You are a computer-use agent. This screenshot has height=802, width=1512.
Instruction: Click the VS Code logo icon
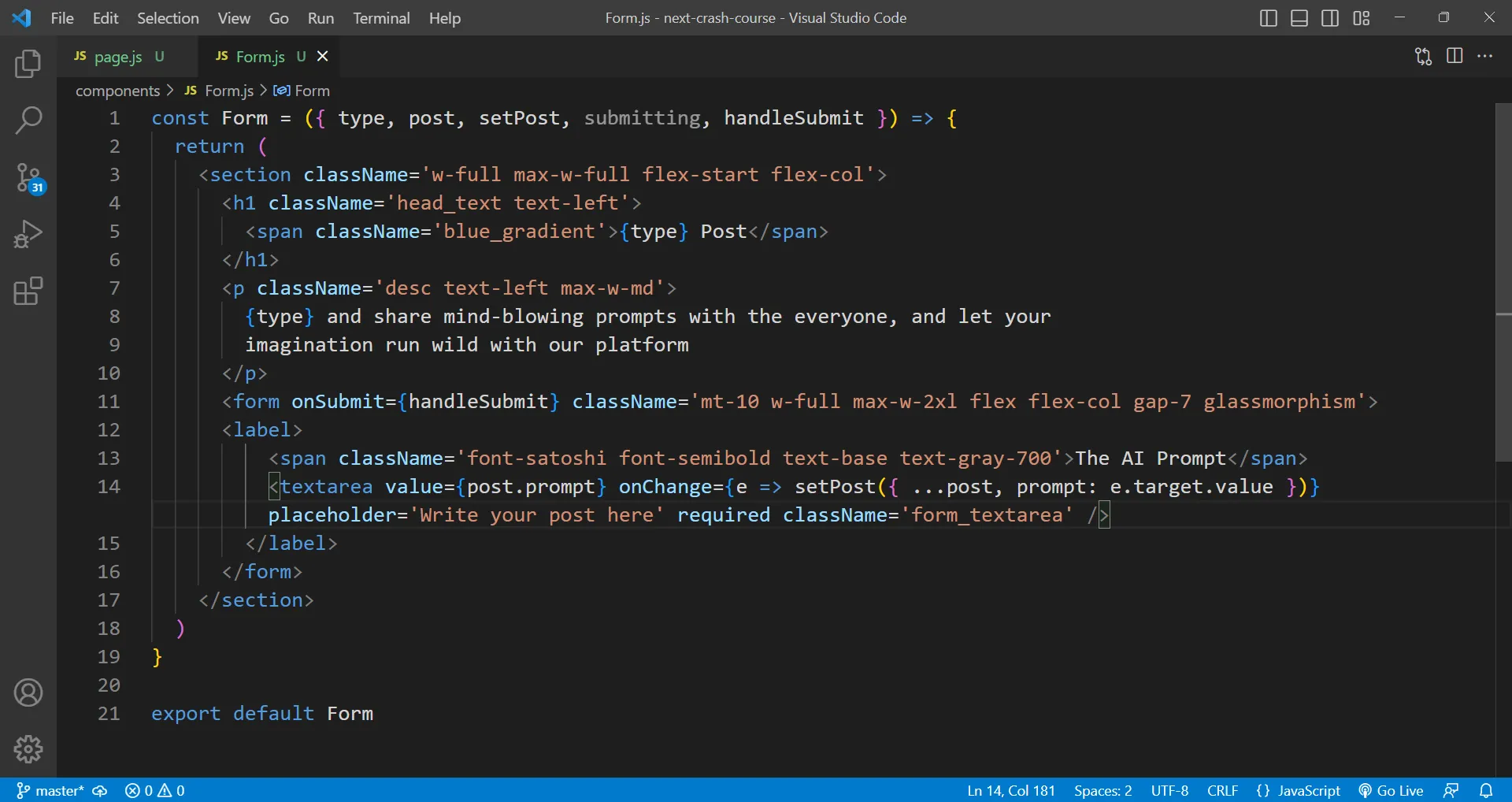coord(21,17)
